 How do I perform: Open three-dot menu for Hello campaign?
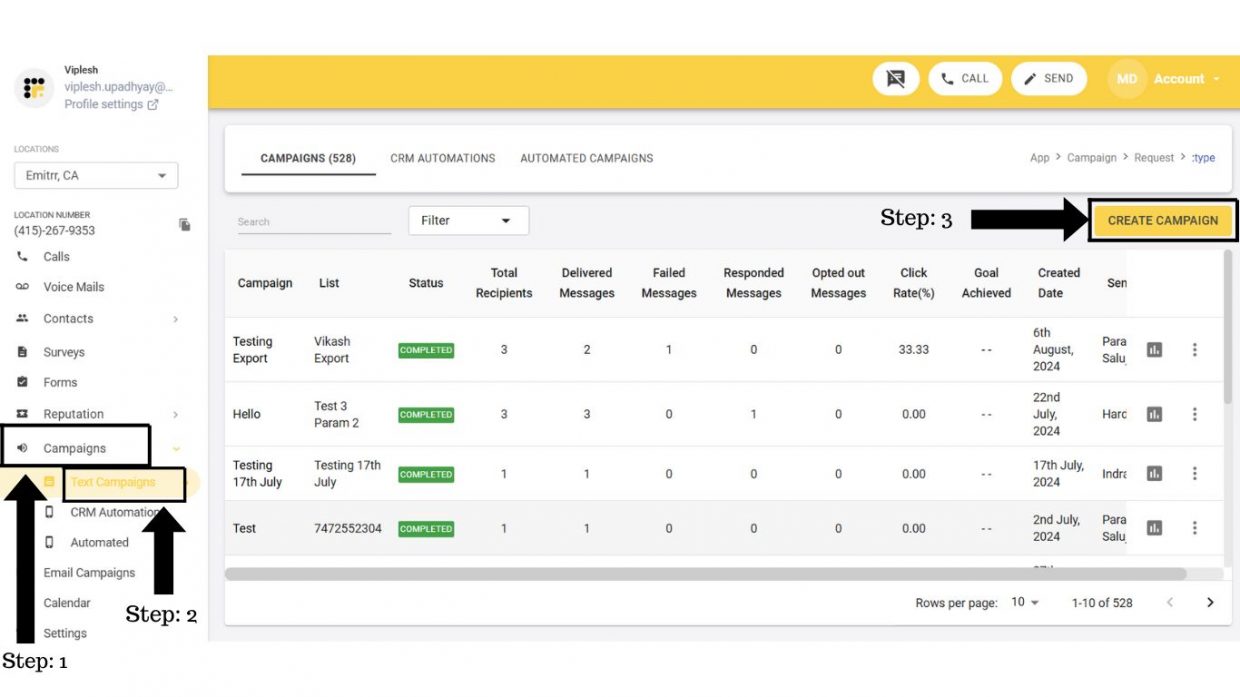(1194, 414)
